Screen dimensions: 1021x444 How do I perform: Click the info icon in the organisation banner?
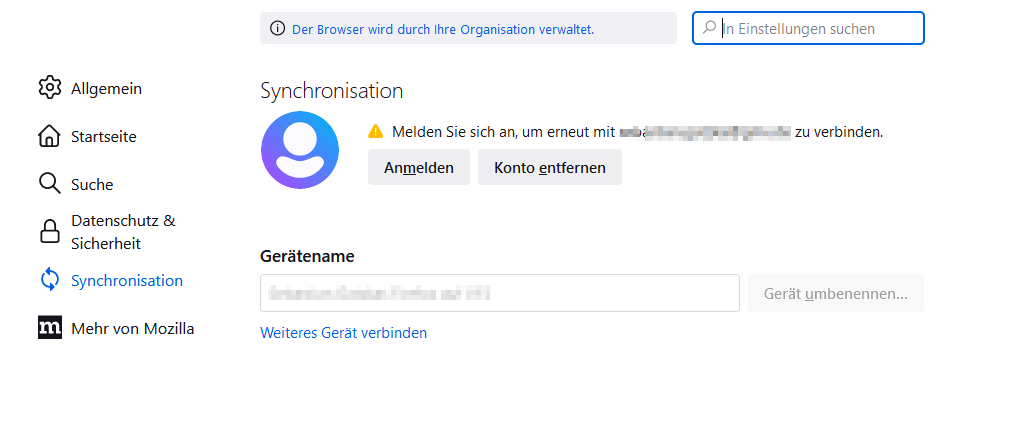pos(277,29)
